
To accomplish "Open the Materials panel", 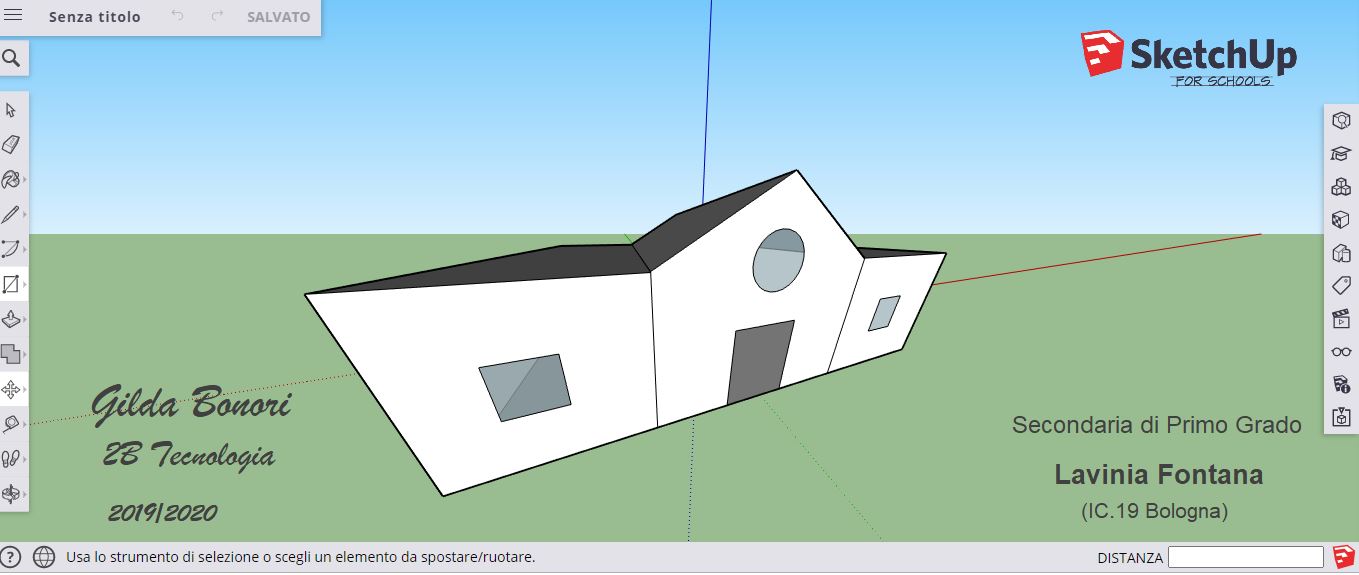I will point(1341,219).
